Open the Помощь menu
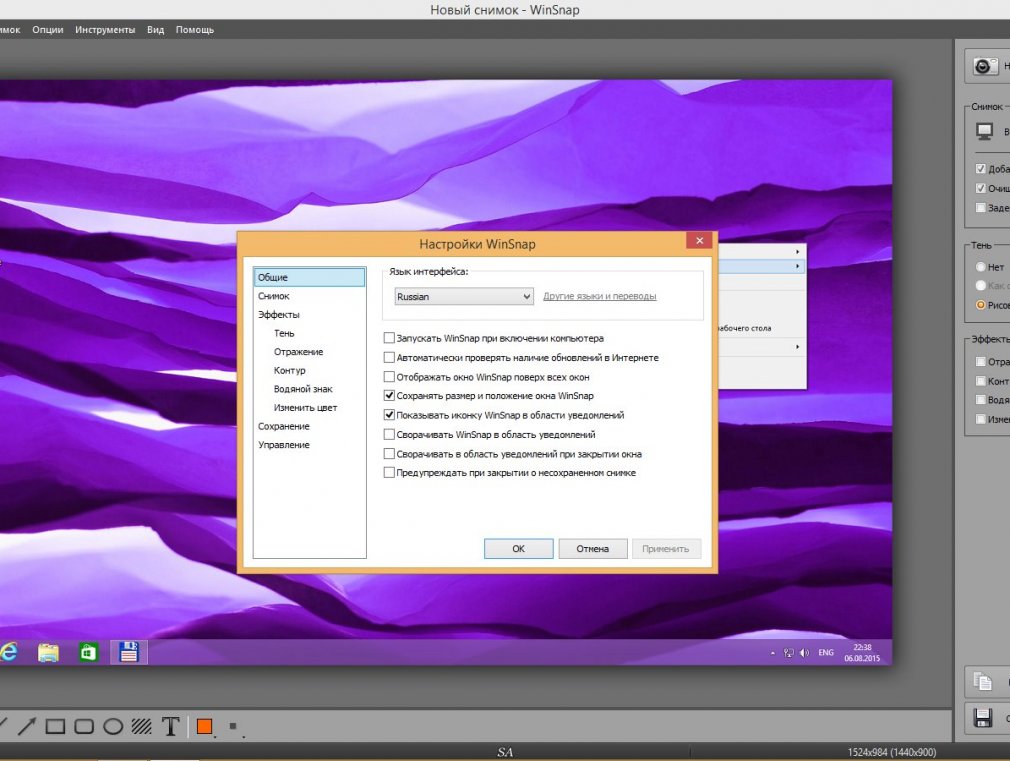This screenshot has width=1010, height=761. pyautogui.click(x=195, y=30)
